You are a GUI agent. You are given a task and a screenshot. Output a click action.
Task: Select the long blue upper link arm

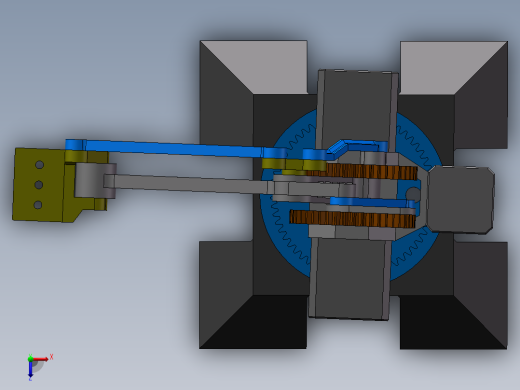(x=173, y=149)
